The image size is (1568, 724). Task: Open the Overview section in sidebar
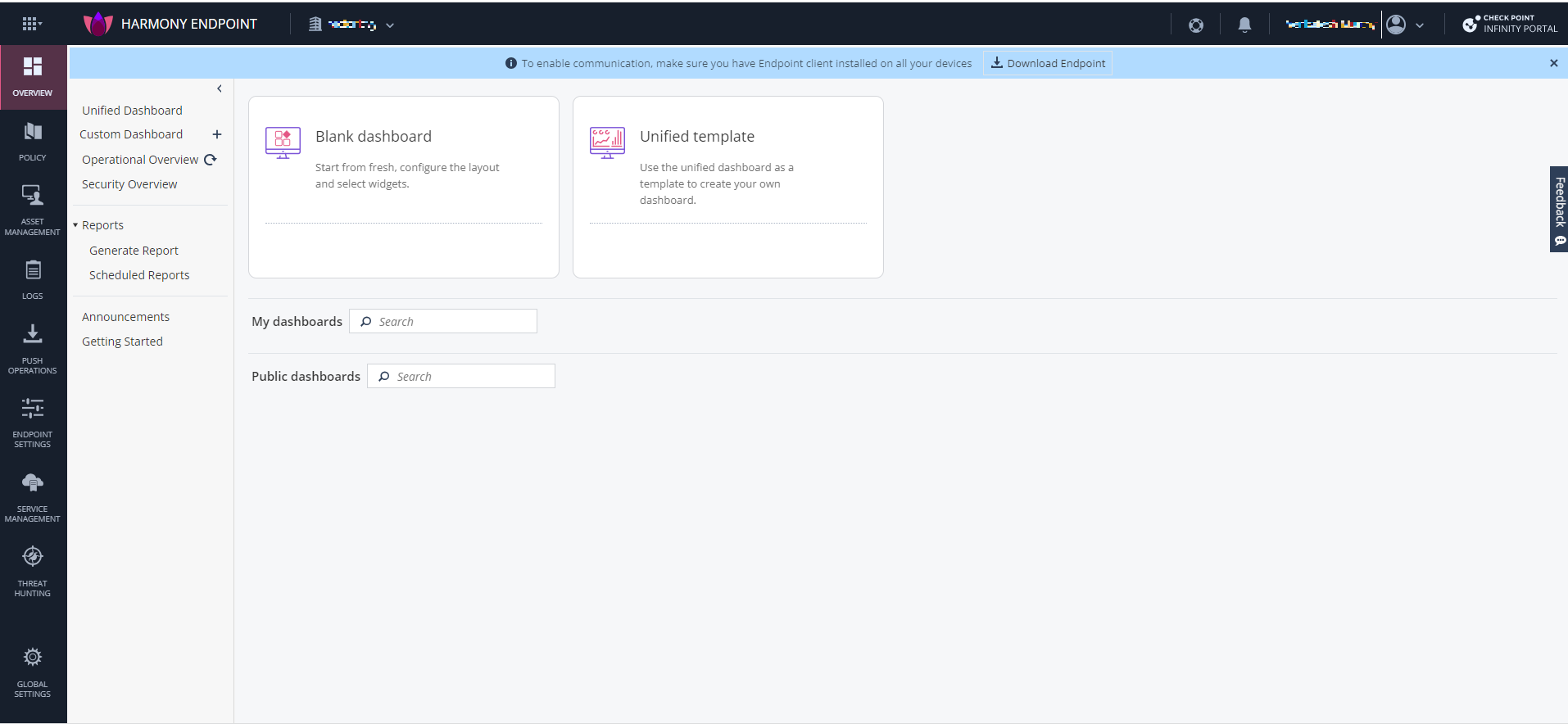33,77
